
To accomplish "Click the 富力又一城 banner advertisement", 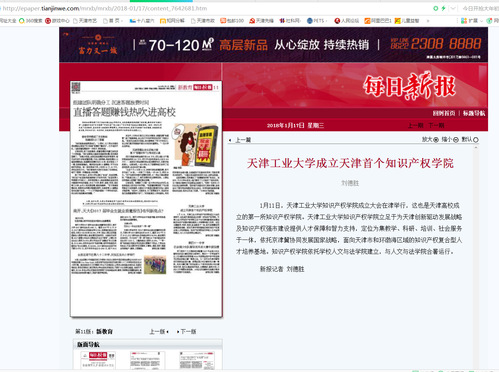I will pyautogui.click(x=273, y=45).
